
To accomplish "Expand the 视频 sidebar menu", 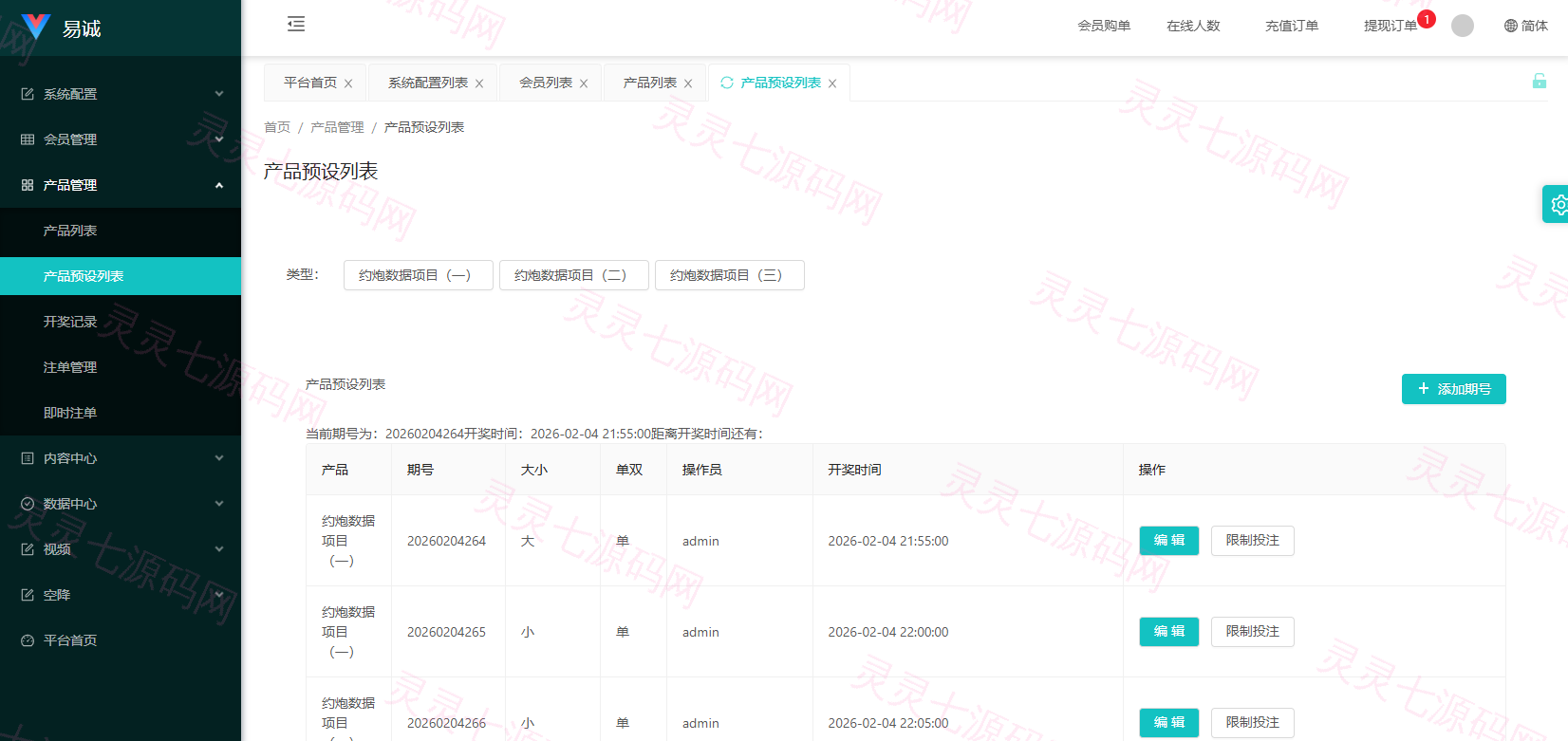I will [x=121, y=549].
